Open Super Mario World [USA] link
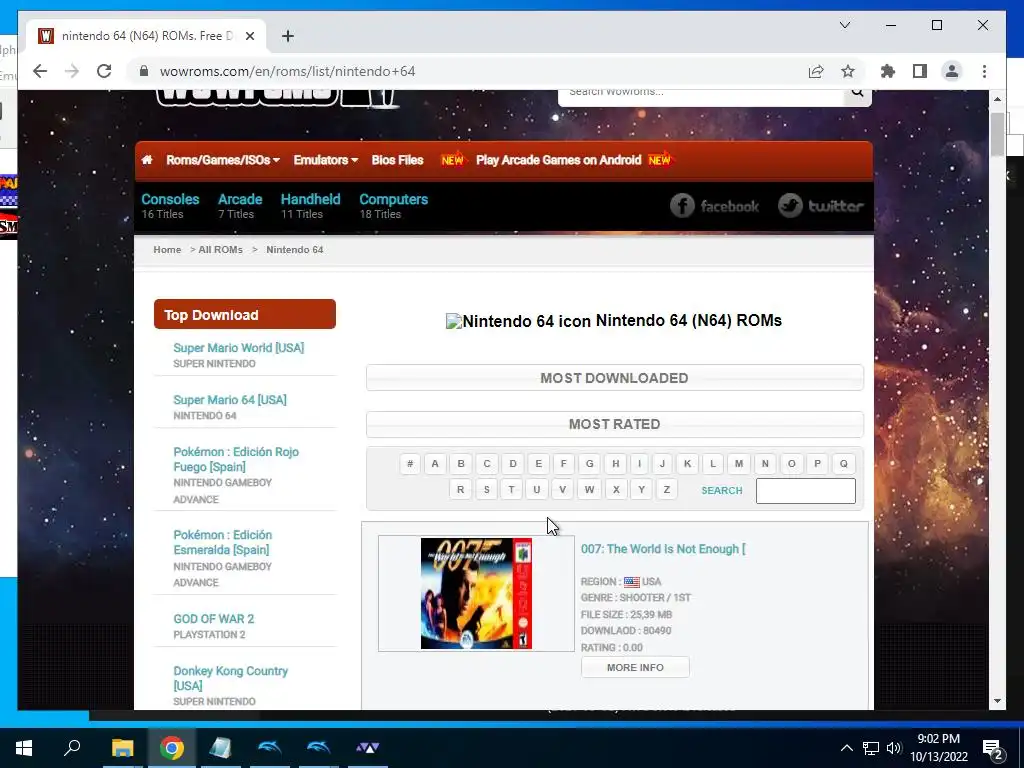Screen dimensions: 1024x768 [238, 348]
